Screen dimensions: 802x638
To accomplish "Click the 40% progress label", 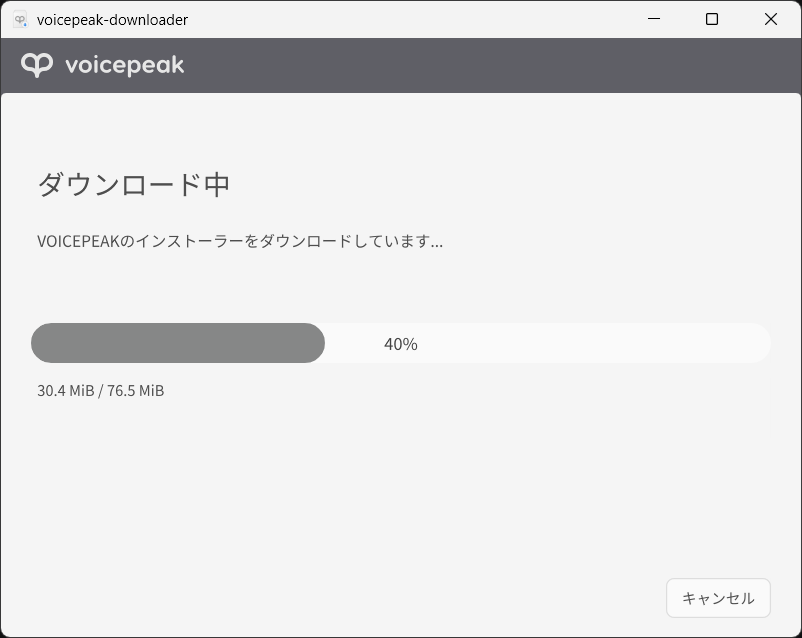I will tap(400, 344).
